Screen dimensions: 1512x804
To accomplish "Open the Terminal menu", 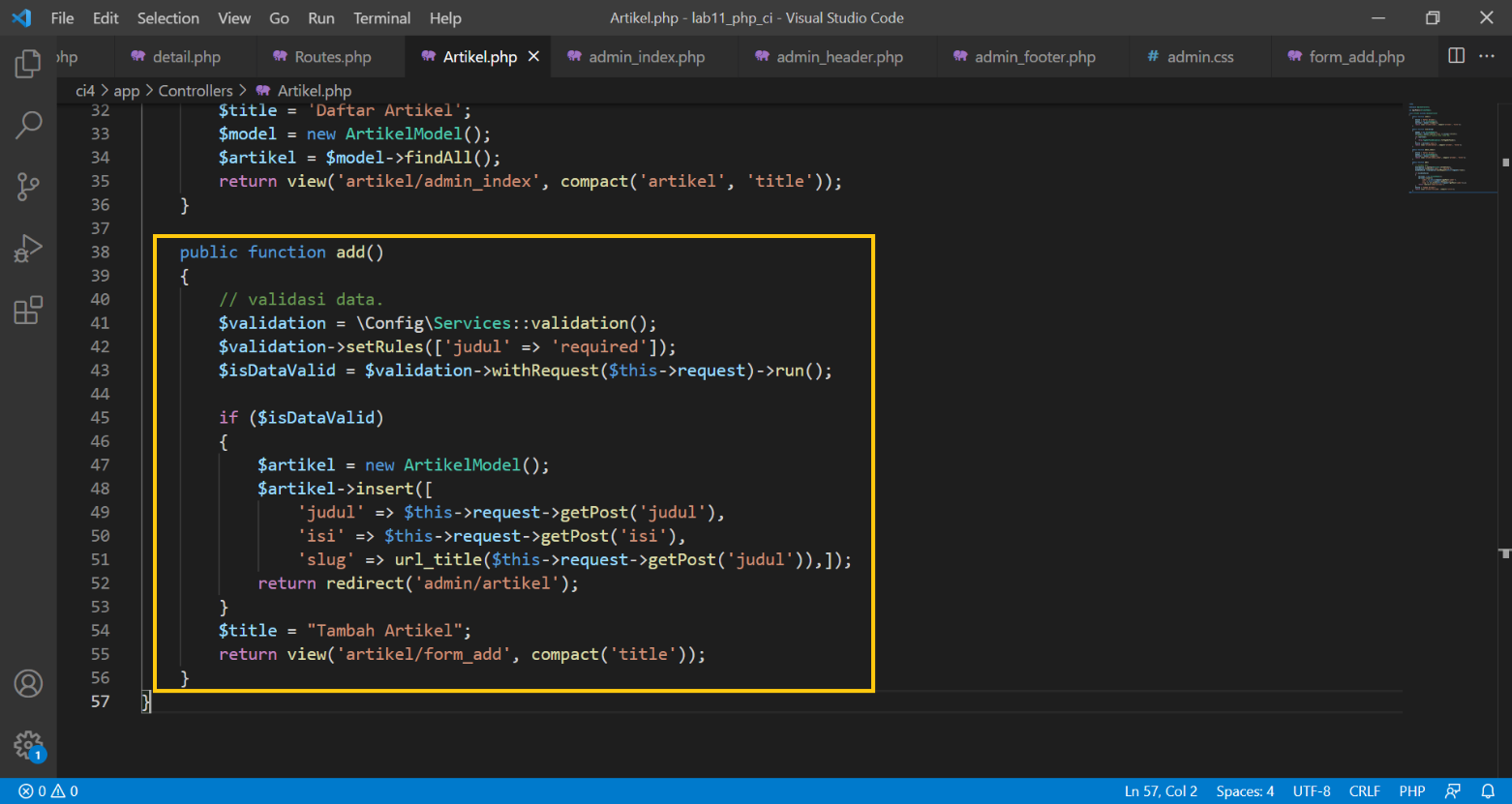I will click(381, 17).
